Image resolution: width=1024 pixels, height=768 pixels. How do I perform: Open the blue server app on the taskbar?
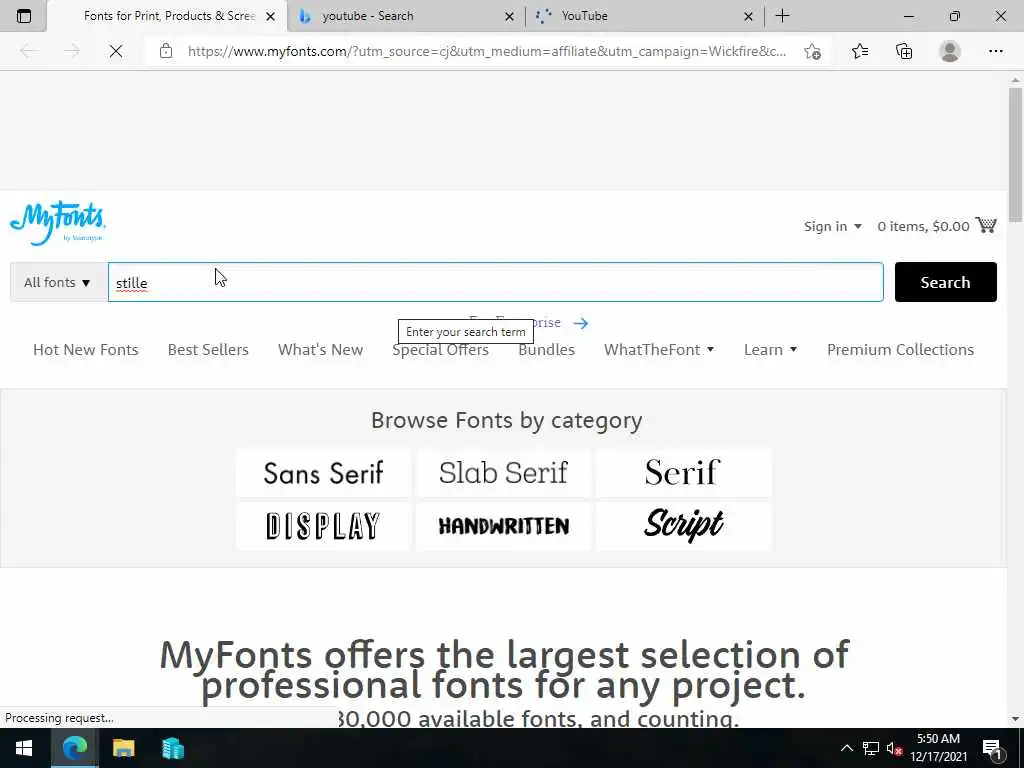[172, 748]
